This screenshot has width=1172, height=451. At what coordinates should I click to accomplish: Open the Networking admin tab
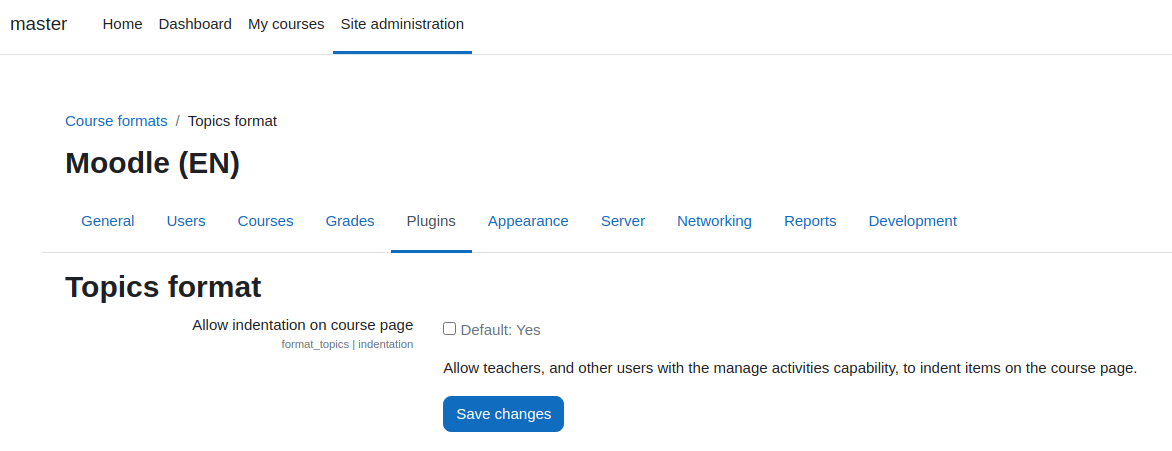tap(715, 221)
